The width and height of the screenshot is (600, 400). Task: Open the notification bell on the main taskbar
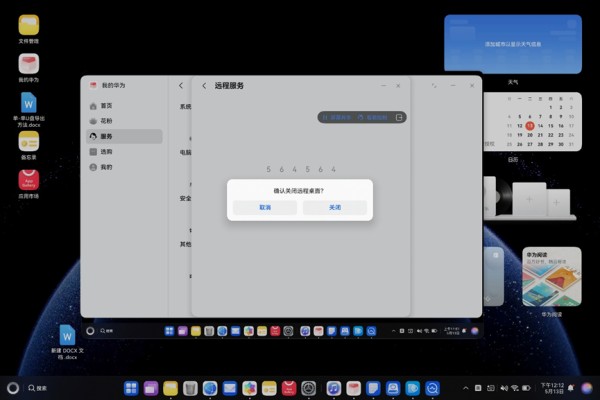[x=571, y=388]
